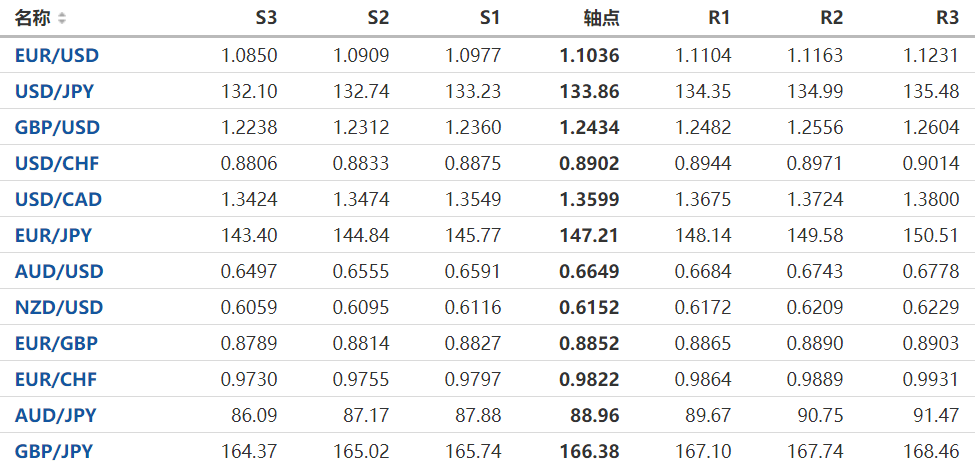This screenshot has height=468, width=975.
Task: Click the EUR/USD pivot value 1.1036
Action: (589, 56)
